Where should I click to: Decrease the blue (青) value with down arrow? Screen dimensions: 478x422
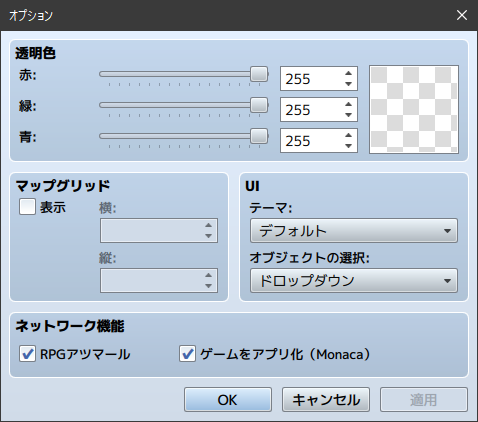click(x=348, y=146)
